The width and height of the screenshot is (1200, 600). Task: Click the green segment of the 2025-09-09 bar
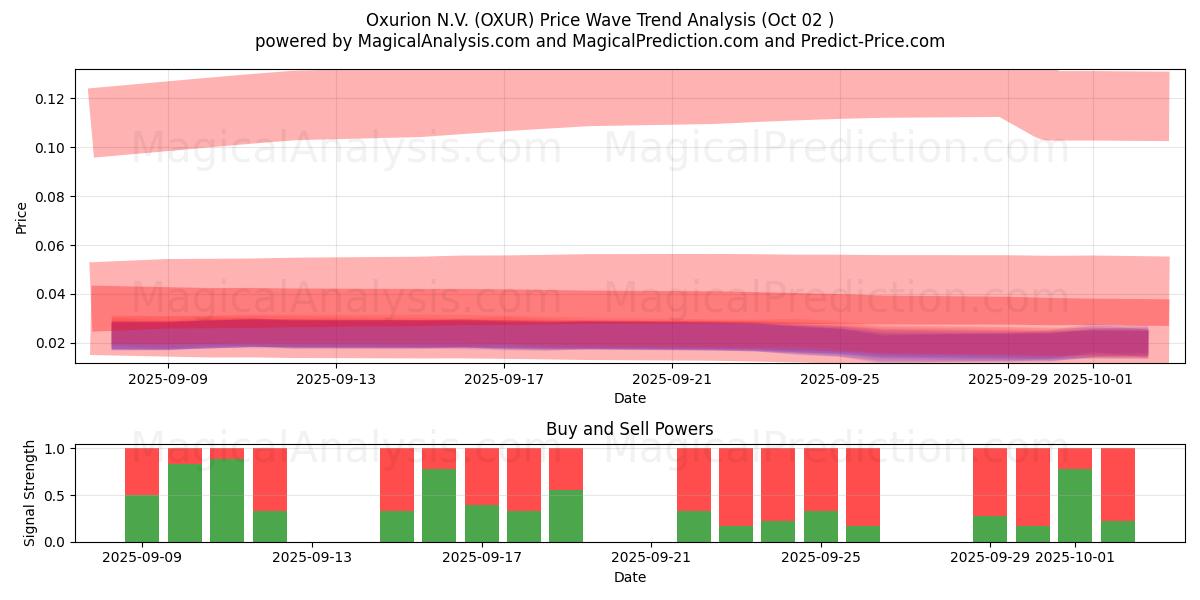[x=142, y=519]
